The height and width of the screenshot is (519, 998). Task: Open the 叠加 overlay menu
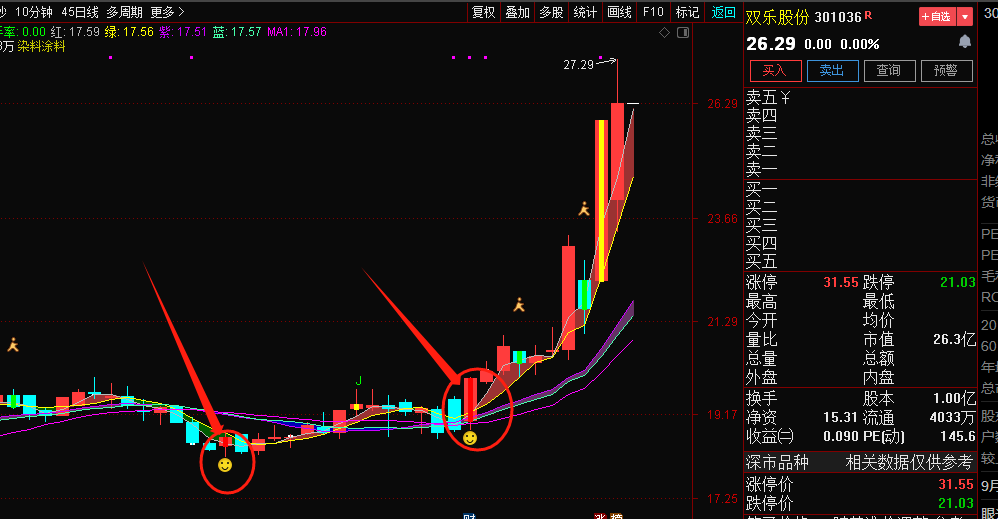(517, 12)
